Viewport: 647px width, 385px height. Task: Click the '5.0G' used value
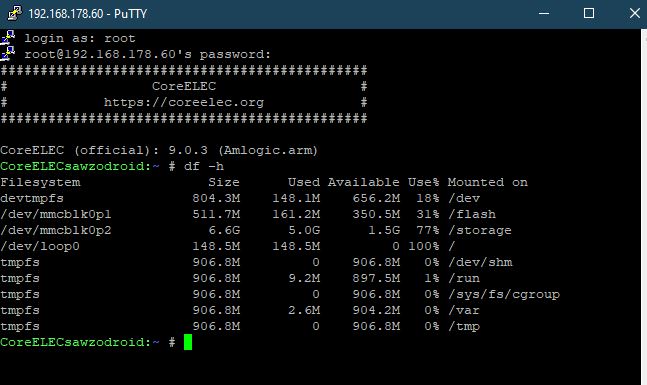point(304,230)
